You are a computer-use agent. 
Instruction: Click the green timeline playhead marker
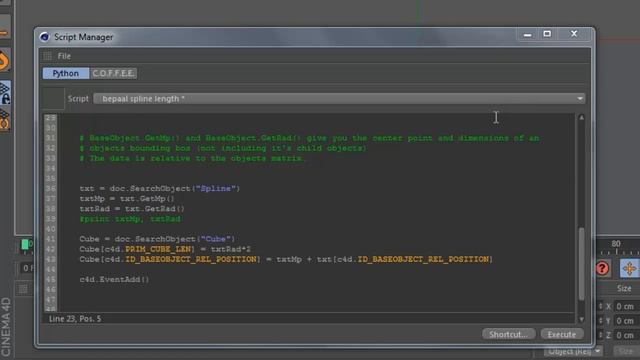coord(25,244)
